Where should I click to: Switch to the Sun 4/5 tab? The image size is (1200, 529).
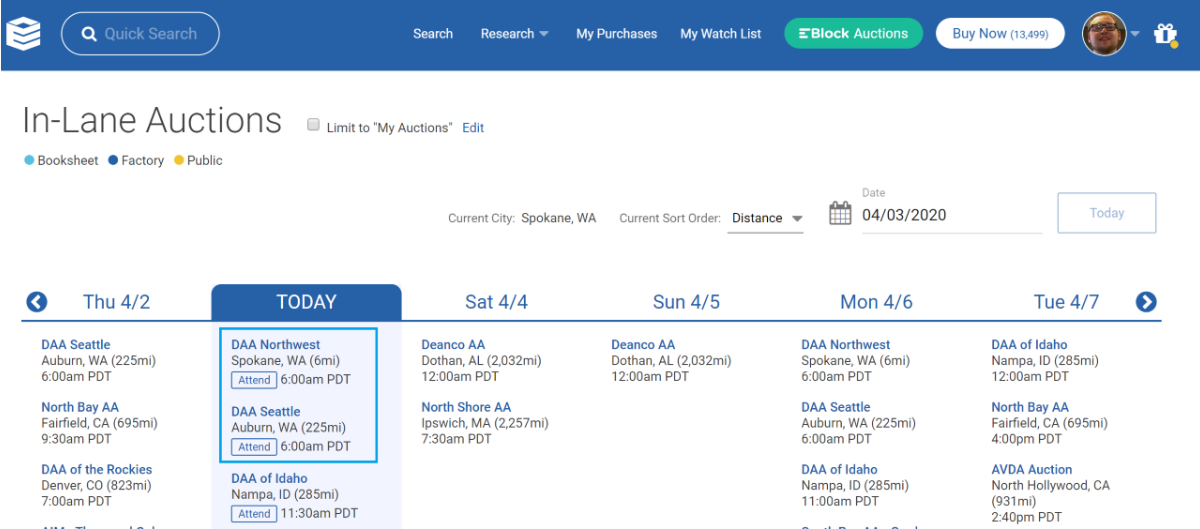pos(686,302)
